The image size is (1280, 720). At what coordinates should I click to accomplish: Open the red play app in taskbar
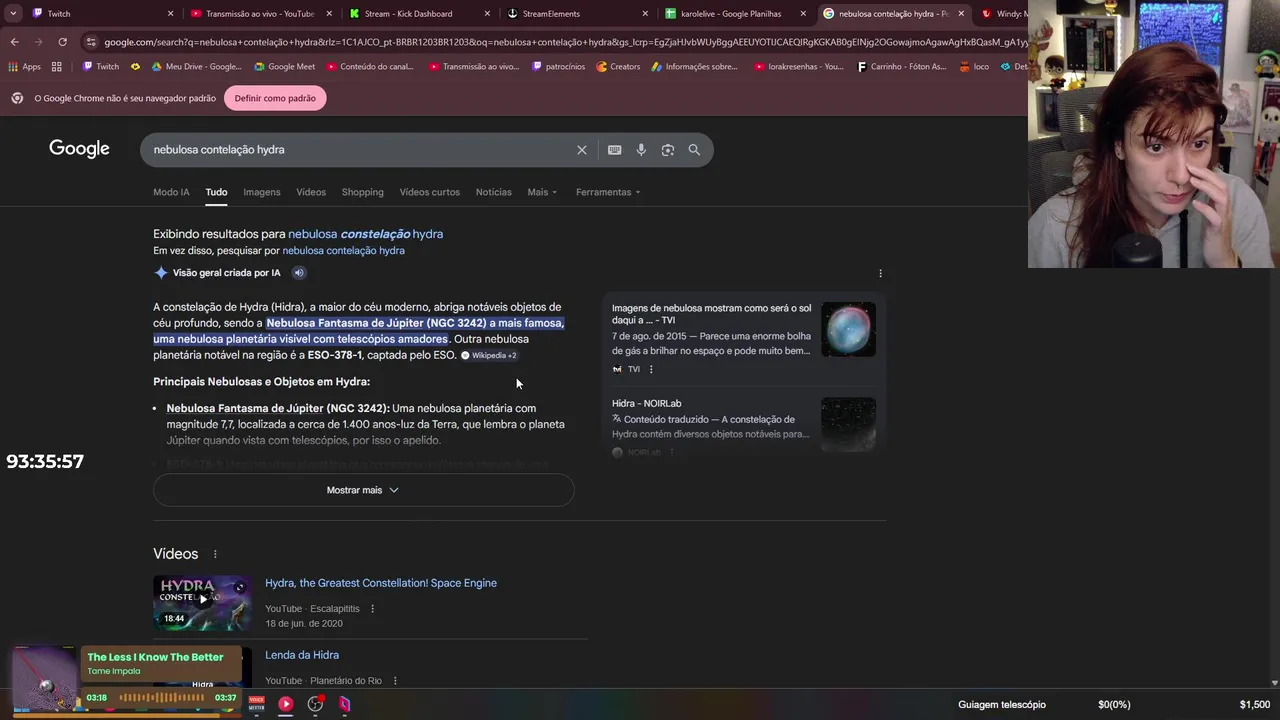[286, 704]
